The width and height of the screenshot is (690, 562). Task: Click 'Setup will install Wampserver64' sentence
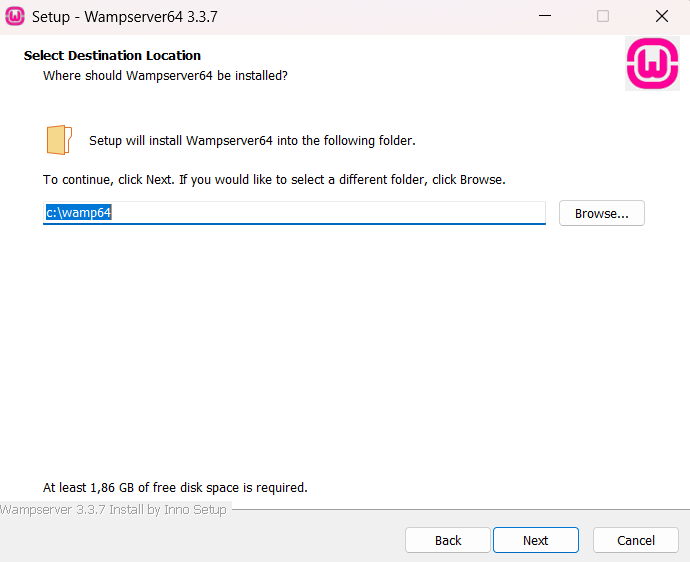(252, 141)
